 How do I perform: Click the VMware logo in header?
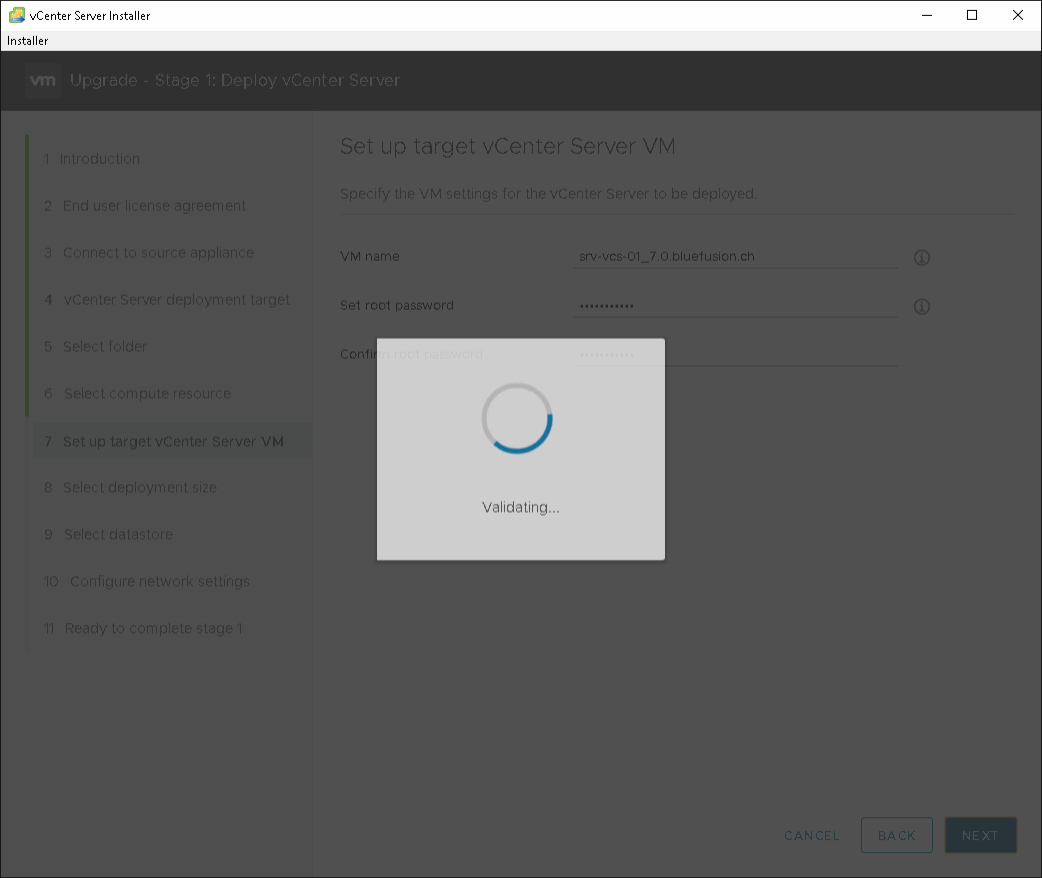pos(43,80)
